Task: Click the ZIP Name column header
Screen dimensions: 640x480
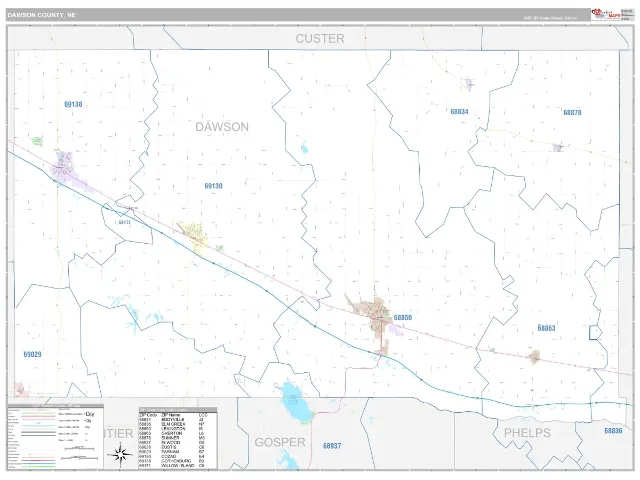Action: click(x=171, y=415)
